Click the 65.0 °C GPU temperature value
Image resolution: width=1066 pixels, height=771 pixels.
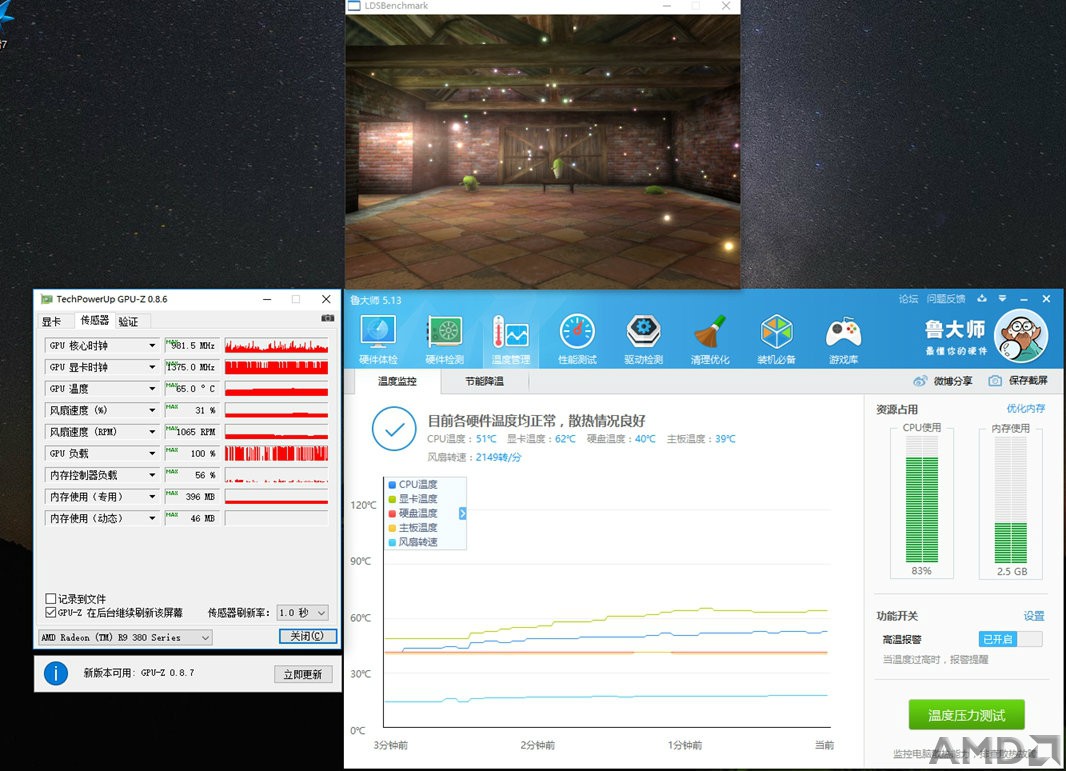192,389
